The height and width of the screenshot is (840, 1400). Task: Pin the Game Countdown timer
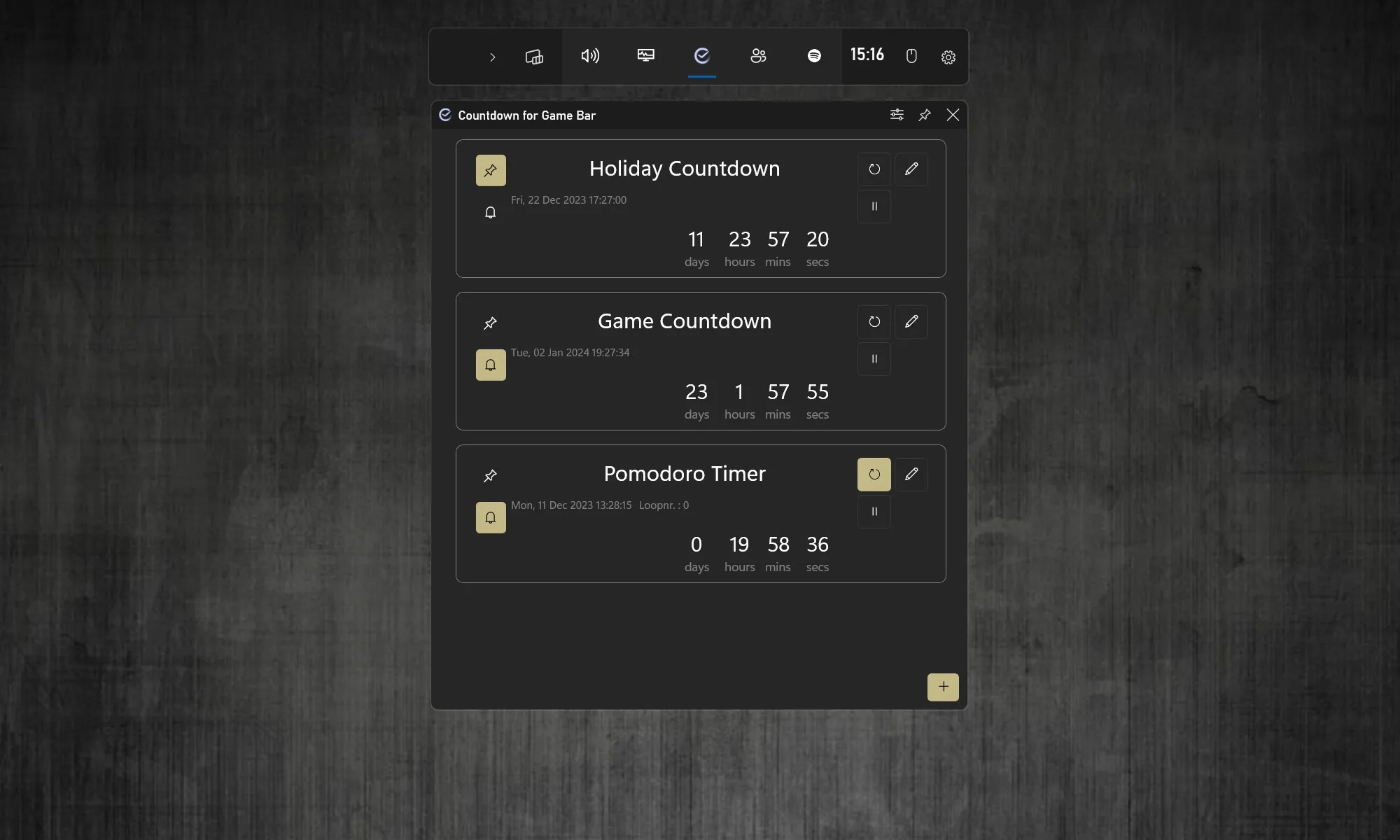coord(491,323)
